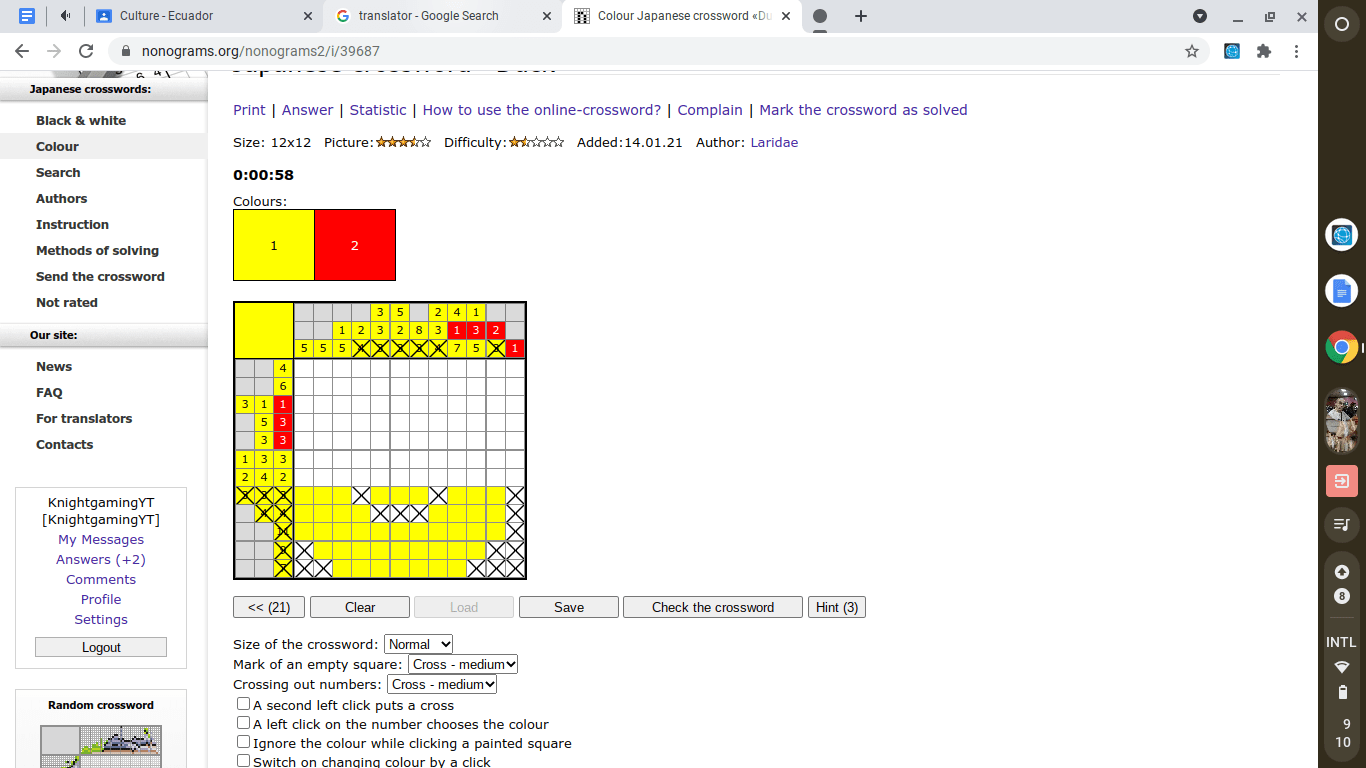Open the 'Size of the crossword' dropdown
Viewport: 1366px width, 768px height.
pos(418,644)
